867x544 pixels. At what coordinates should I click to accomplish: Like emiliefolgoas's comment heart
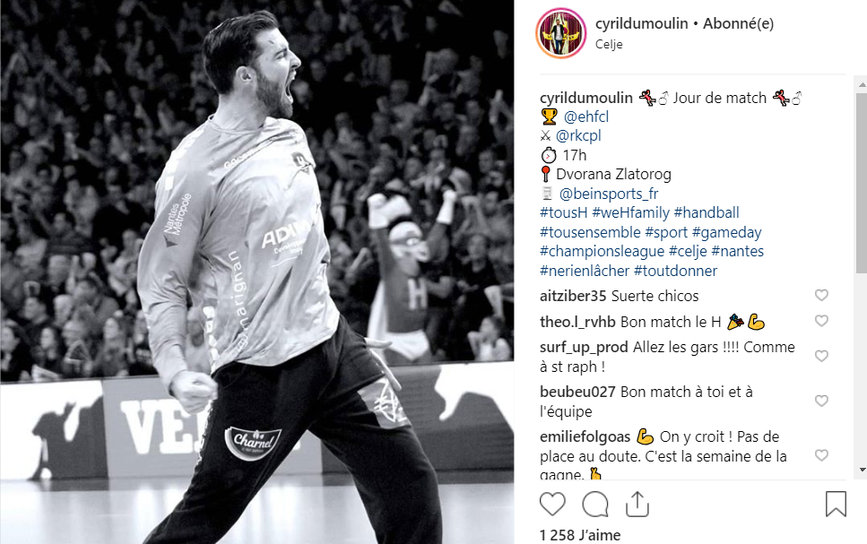coord(822,455)
